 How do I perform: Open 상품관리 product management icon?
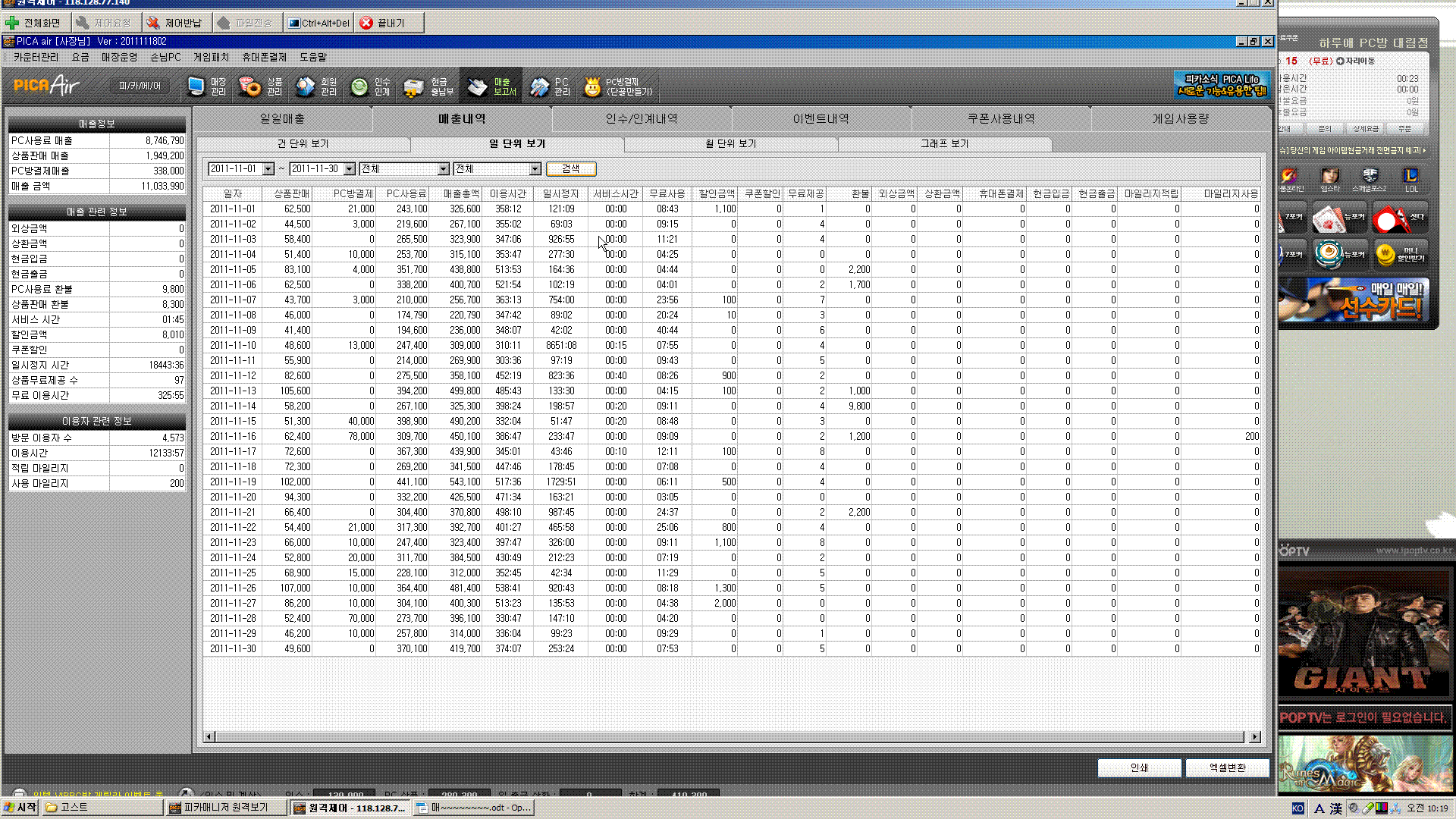260,86
